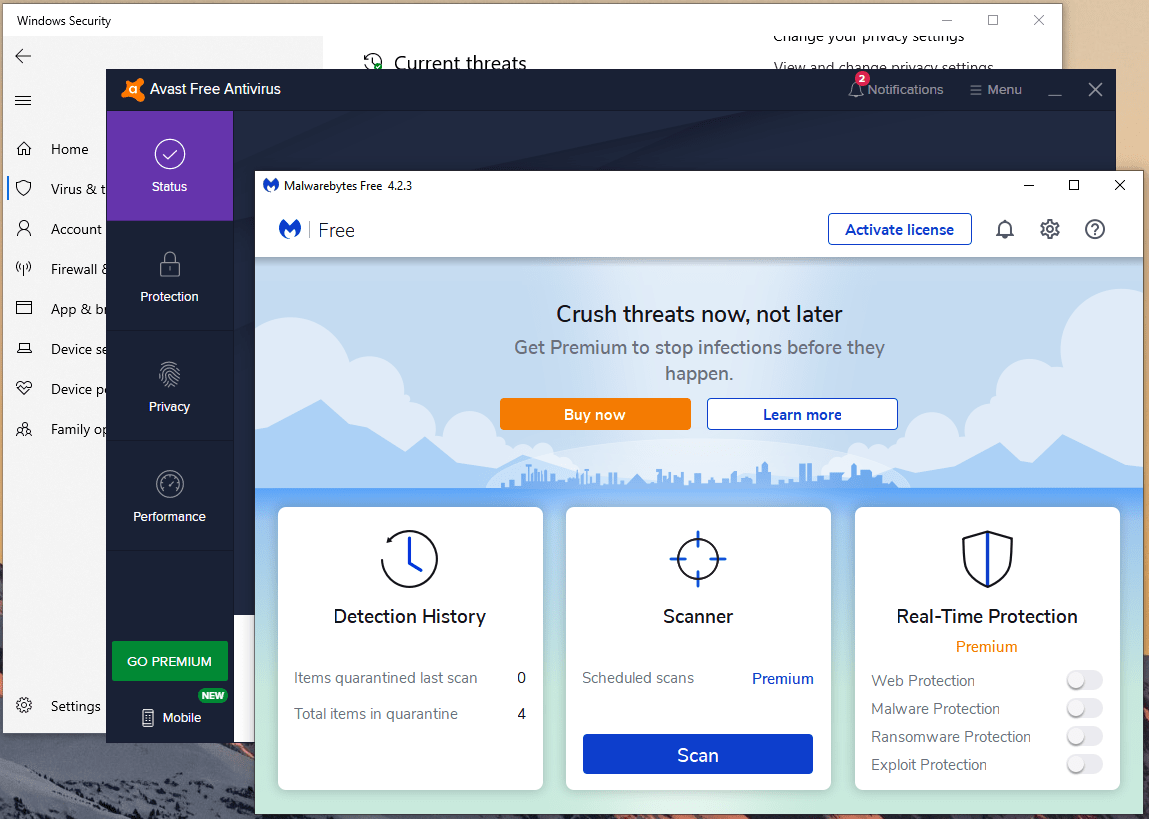Viewport: 1149px width, 819px height.
Task: Open Malwarebytes notifications bell
Action: click(1005, 229)
